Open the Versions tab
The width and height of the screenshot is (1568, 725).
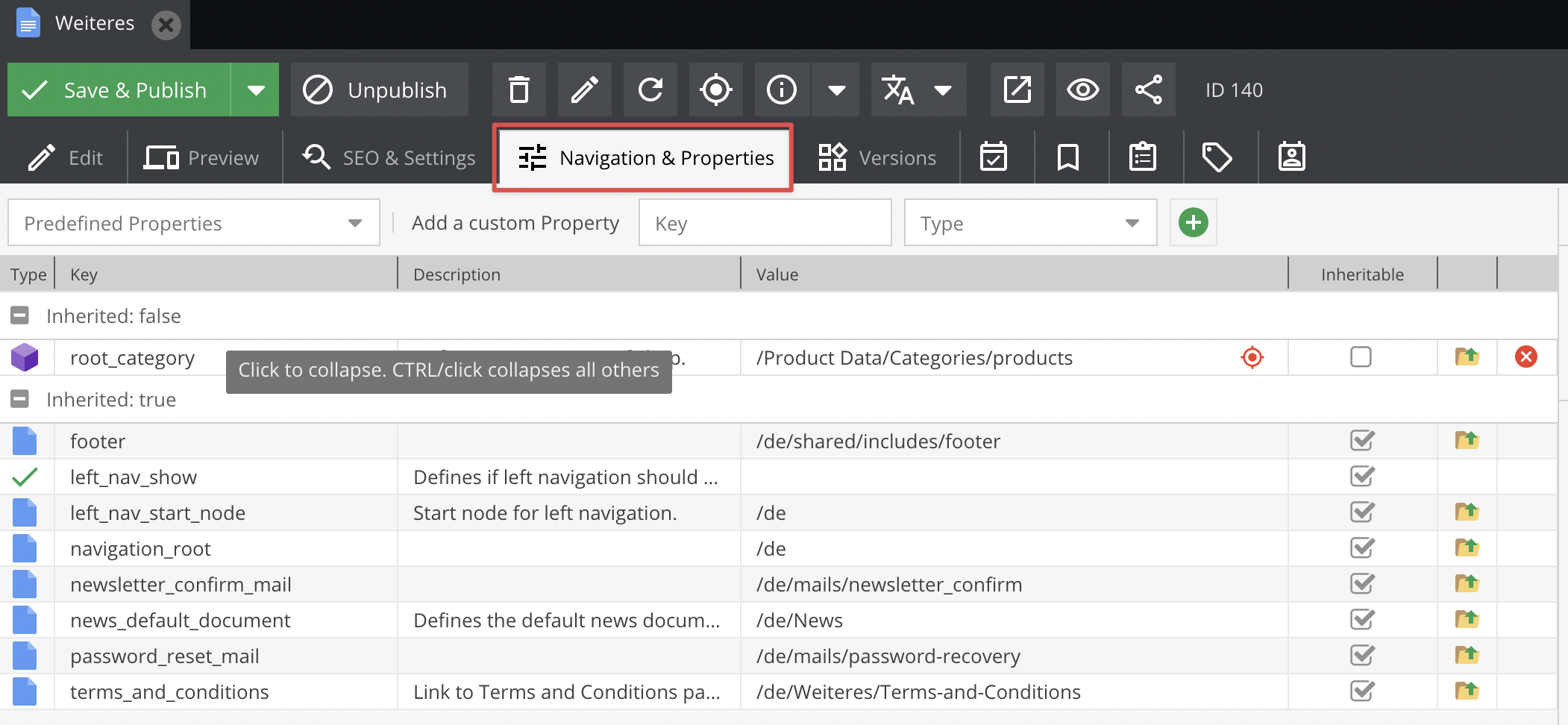[877, 158]
